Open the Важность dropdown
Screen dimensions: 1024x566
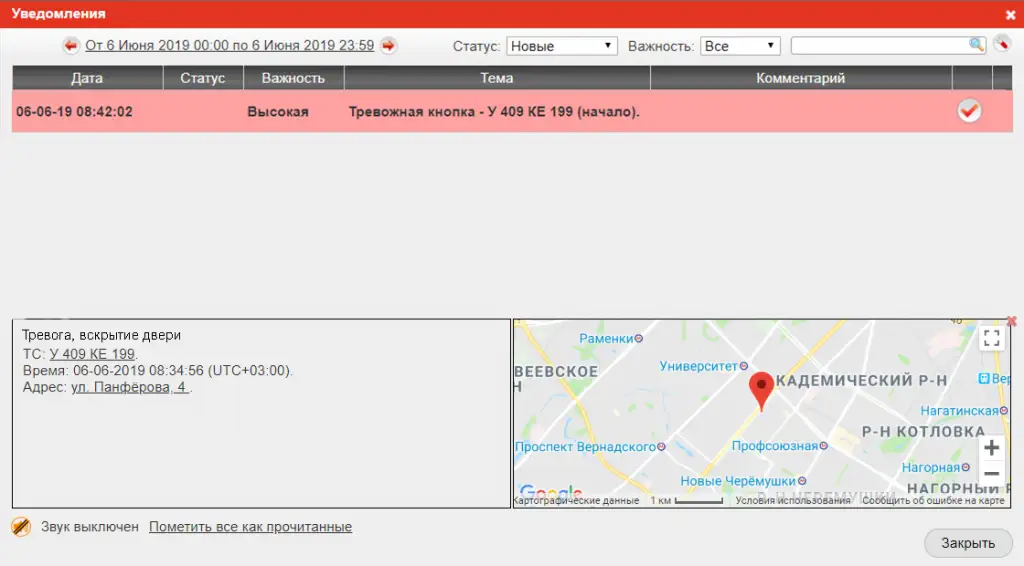[740, 46]
